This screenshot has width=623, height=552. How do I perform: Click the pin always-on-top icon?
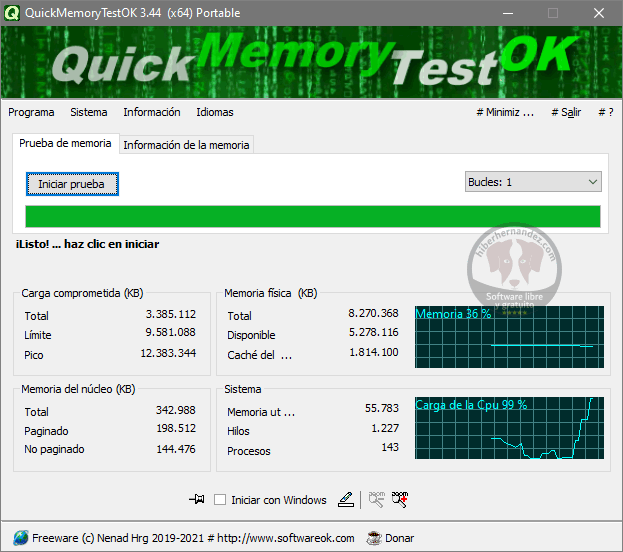tap(197, 499)
